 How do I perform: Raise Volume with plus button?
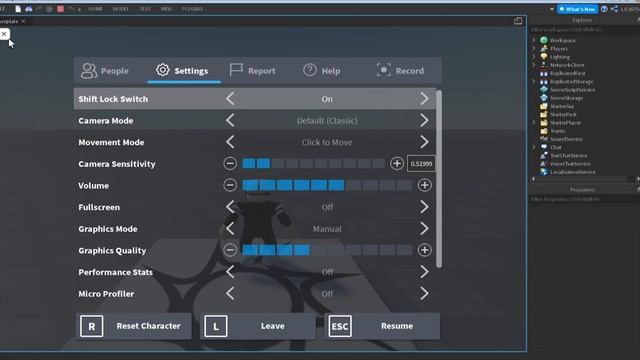(424, 185)
